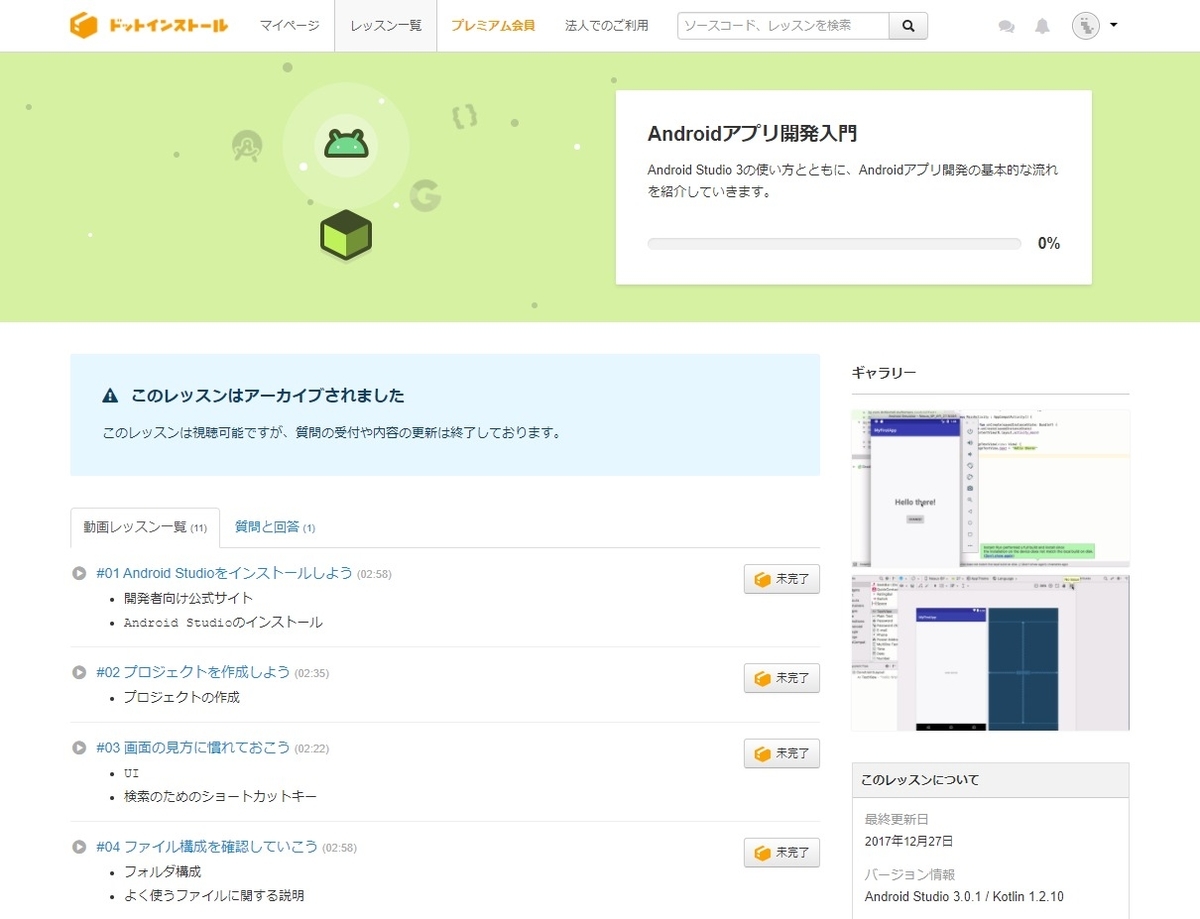The width and height of the screenshot is (1200, 919).
Task: Open the Hello there gallery thumbnail
Action: pos(990,488)
